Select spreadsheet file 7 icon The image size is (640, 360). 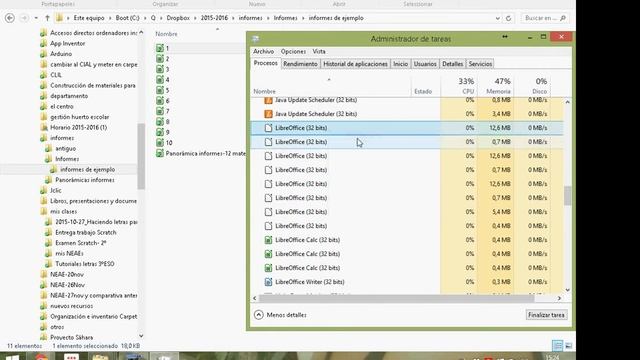(160, 111)
